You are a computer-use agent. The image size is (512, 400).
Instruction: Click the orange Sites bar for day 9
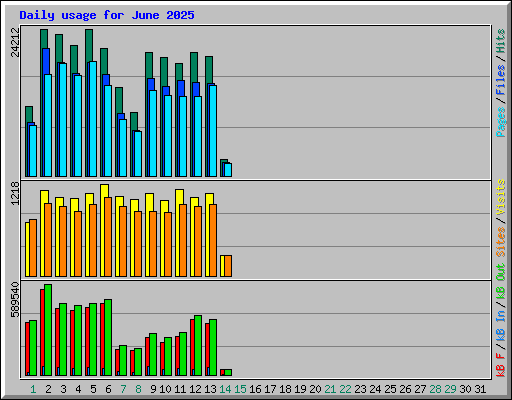click(x=153, y=244)
